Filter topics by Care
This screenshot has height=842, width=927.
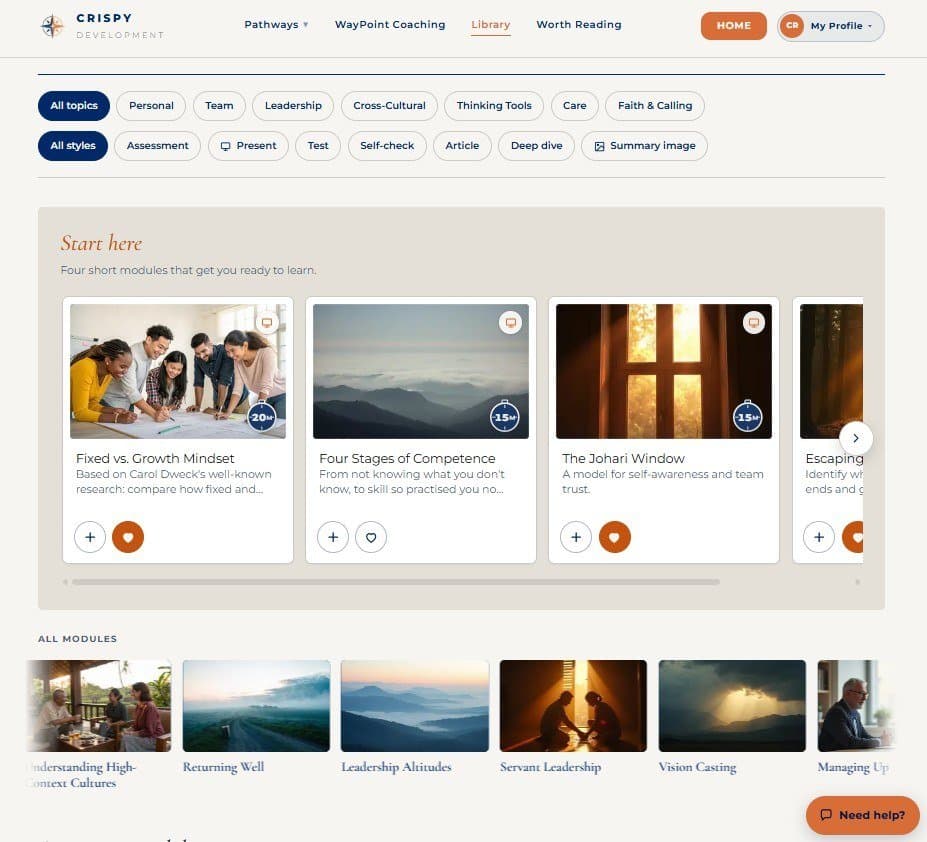pyautogui.click(x=575, y=106)
